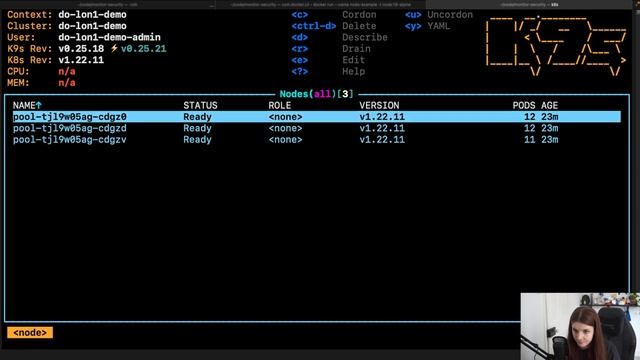This screenshot has height=360, width=640.
Task: Click the <y> YAML shortcut hint
Action: [x=427, y=26]
